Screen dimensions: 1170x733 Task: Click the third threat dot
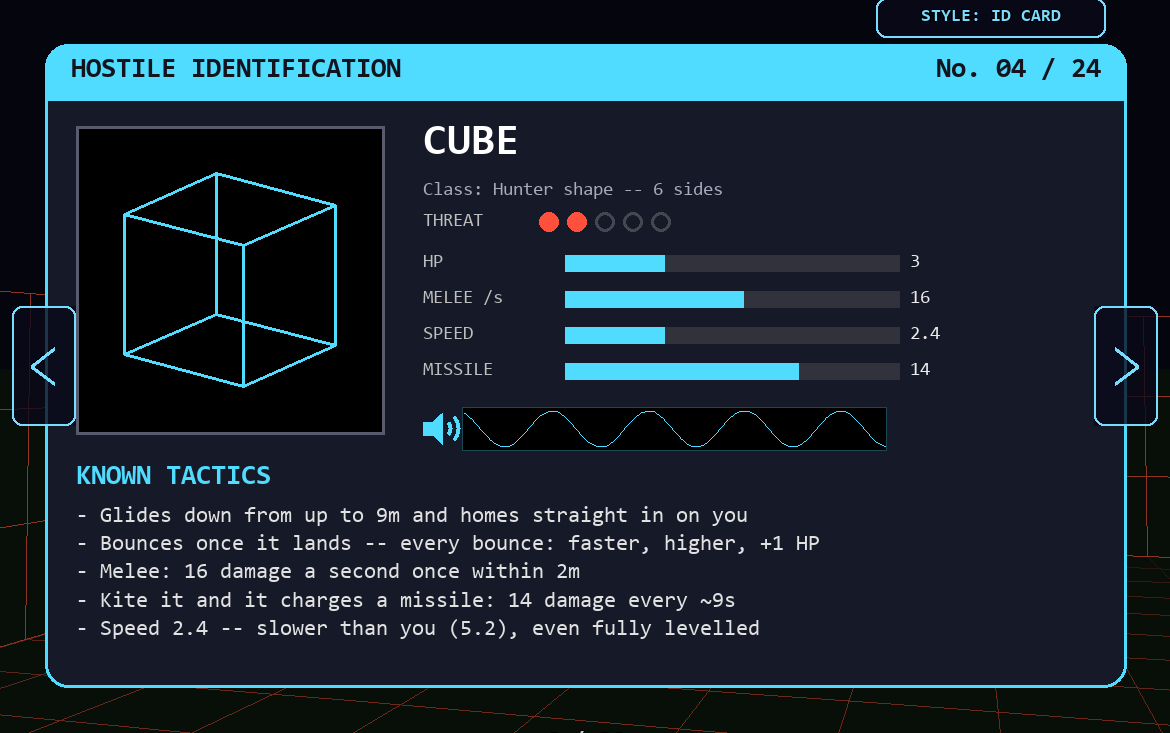[x=605, y=222]
